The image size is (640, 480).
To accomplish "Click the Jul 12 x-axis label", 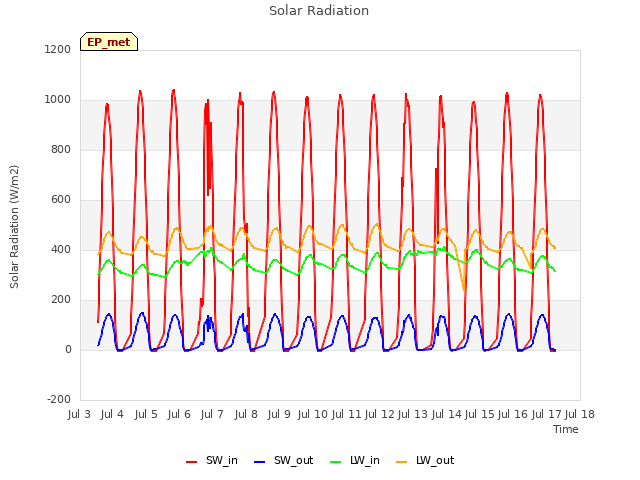I will pyautogui.click(x=379, y=414).
